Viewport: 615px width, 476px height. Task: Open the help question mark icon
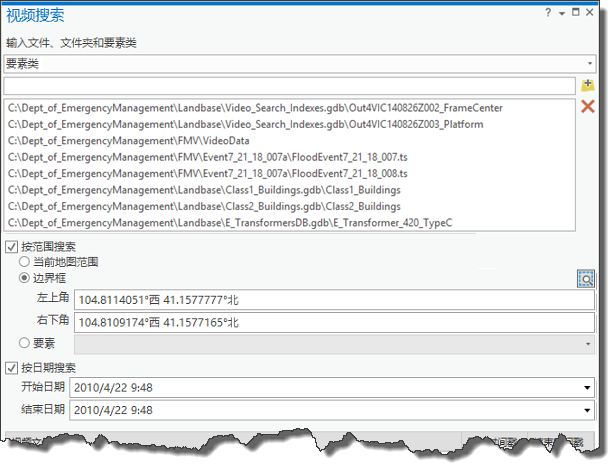548,13
